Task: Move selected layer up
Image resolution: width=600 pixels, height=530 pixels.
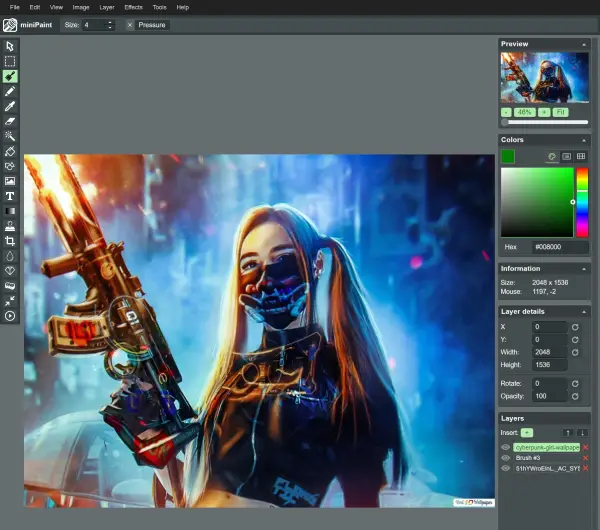Action: coord(568,433)
